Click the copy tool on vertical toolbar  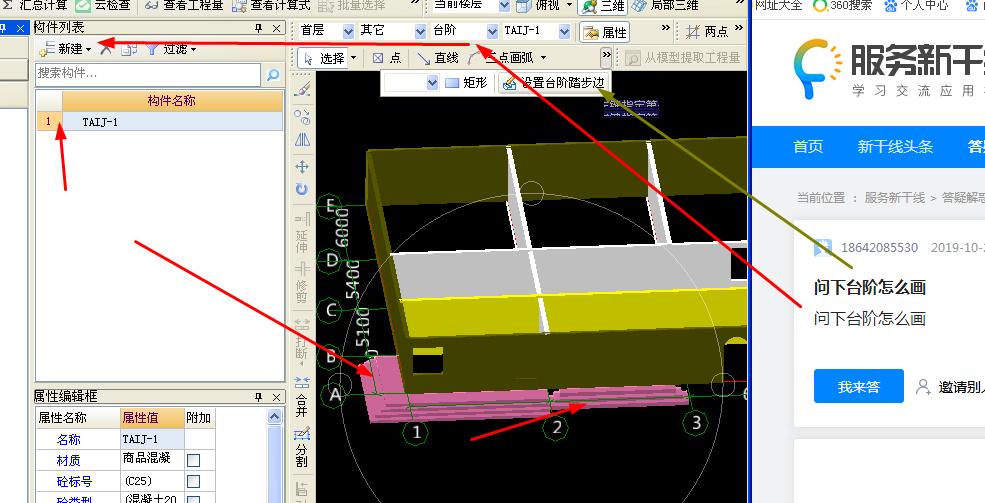(302, 116)
